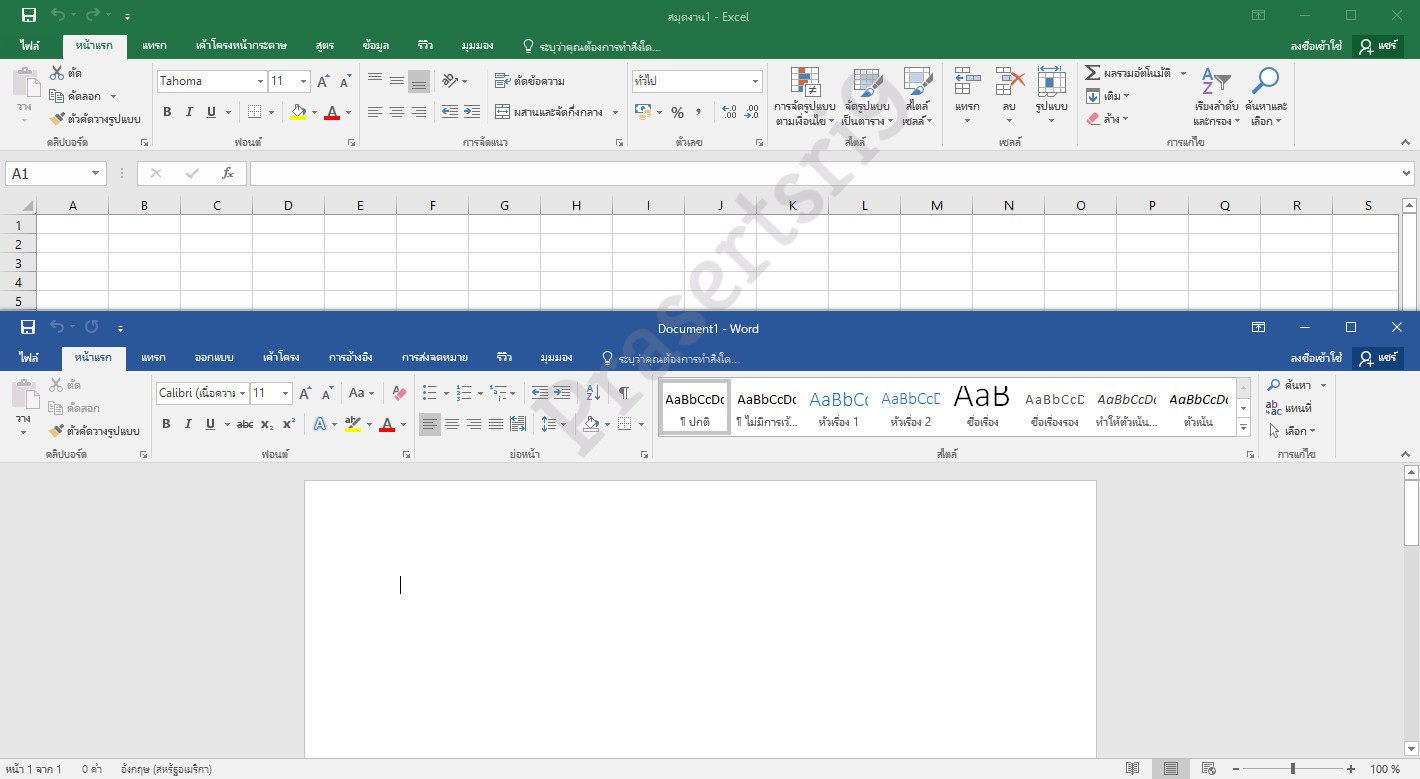Open Excel File tab (ไฟล์)
This screenshot has height=779, width=1420.
[28, 46]
